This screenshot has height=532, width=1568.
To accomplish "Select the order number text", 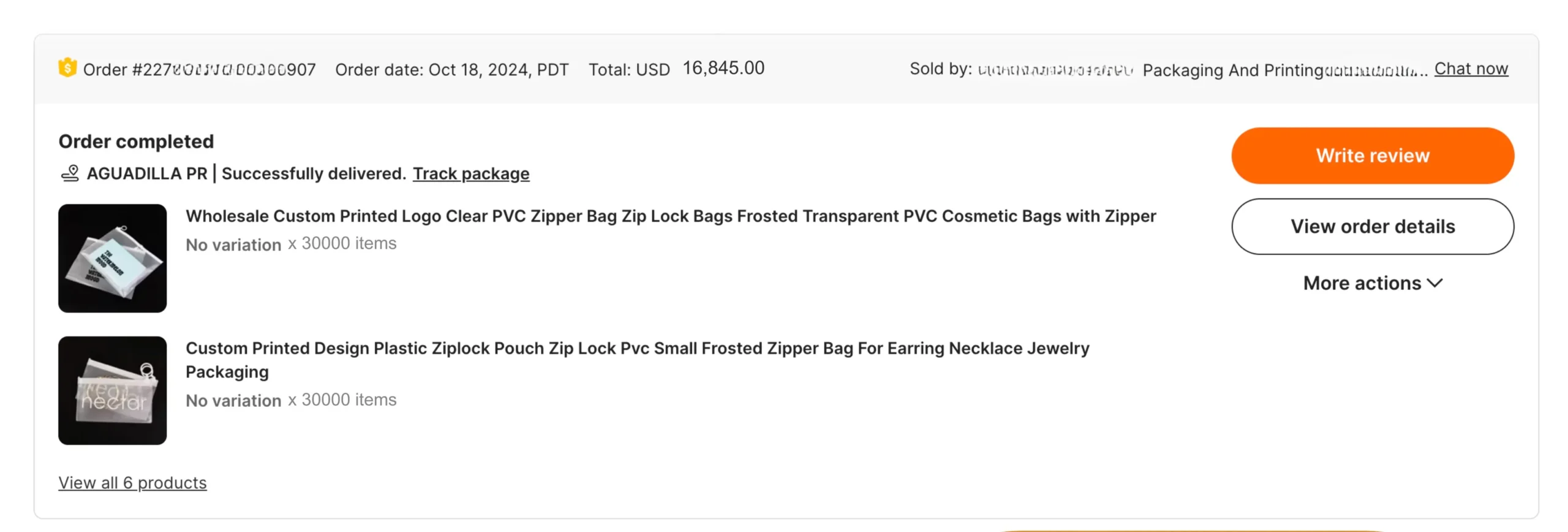I will pyautogui.click(x=199, y=70).
